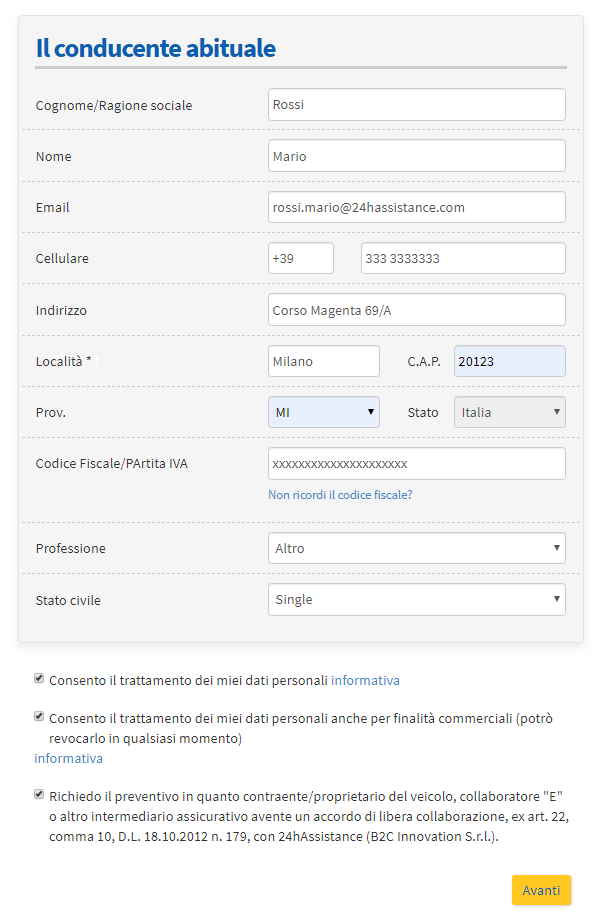Screen dimensions: 606x924
Task: Expand the Stato civile dropdown
Action: [x=416, y=599]
